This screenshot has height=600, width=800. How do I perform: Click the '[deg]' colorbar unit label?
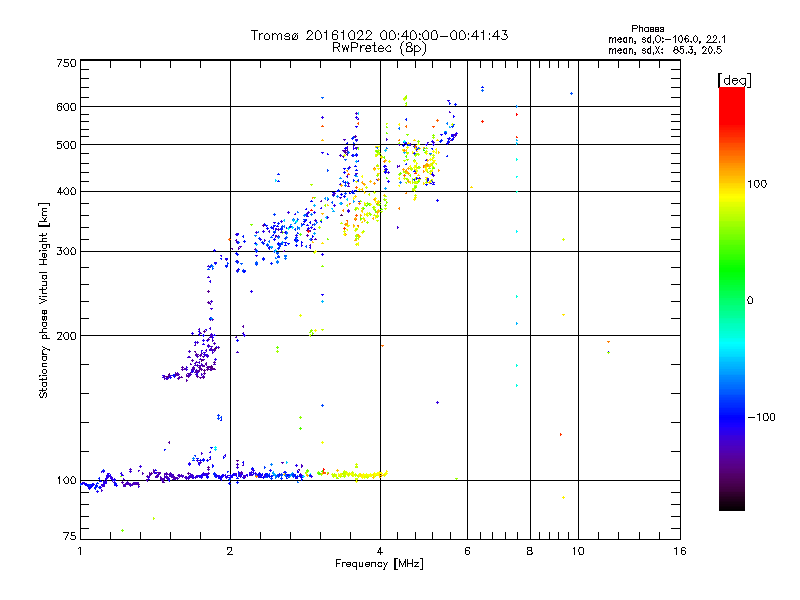tap(734, 80)
